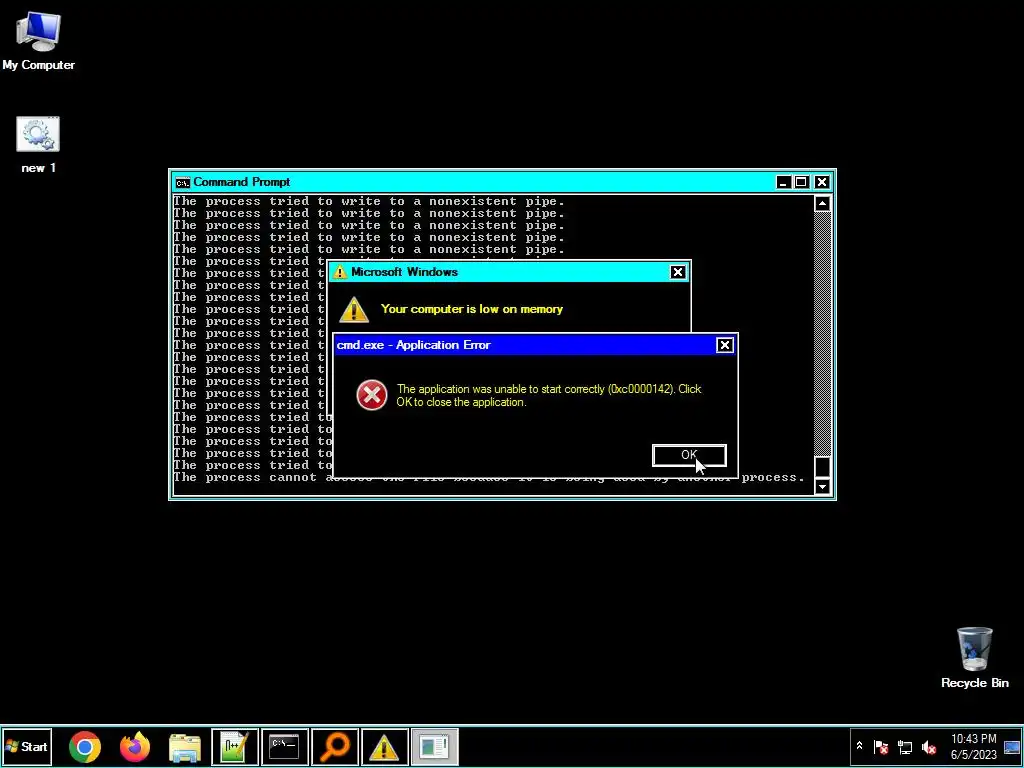Switch to Notepad++ in the taskbar
This screenshot has width=1024, height=768.
click(x=235, y=746)
